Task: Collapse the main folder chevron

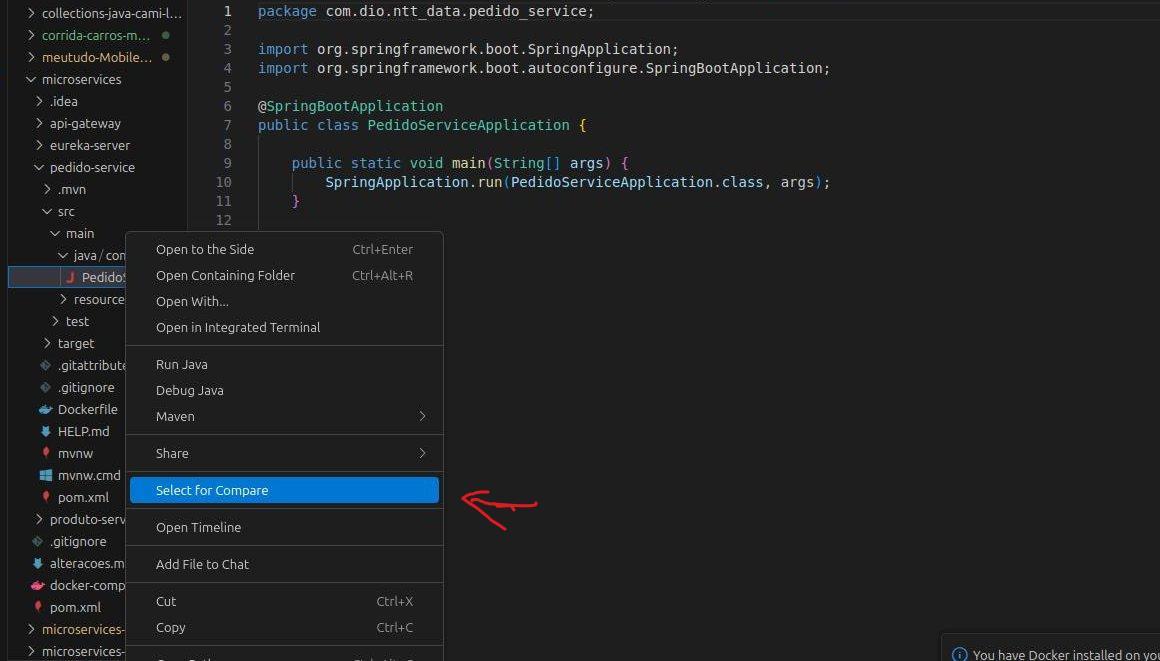Action: tap(55, 233)
